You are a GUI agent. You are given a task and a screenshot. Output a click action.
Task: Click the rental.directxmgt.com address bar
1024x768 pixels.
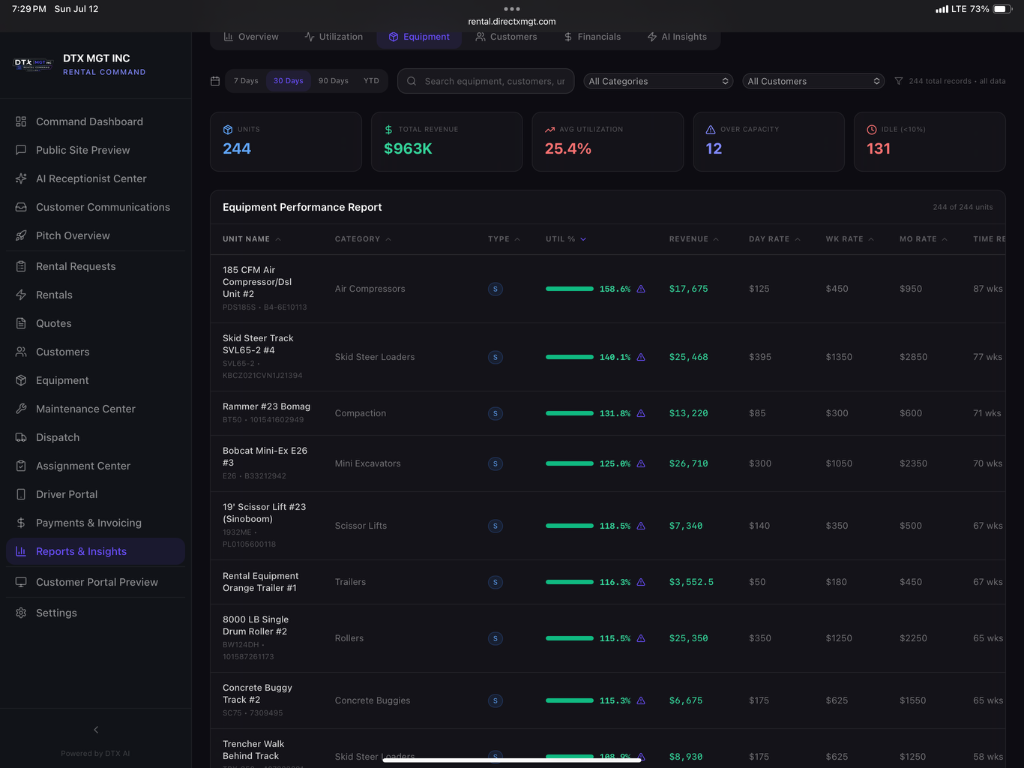click(512, 22)
